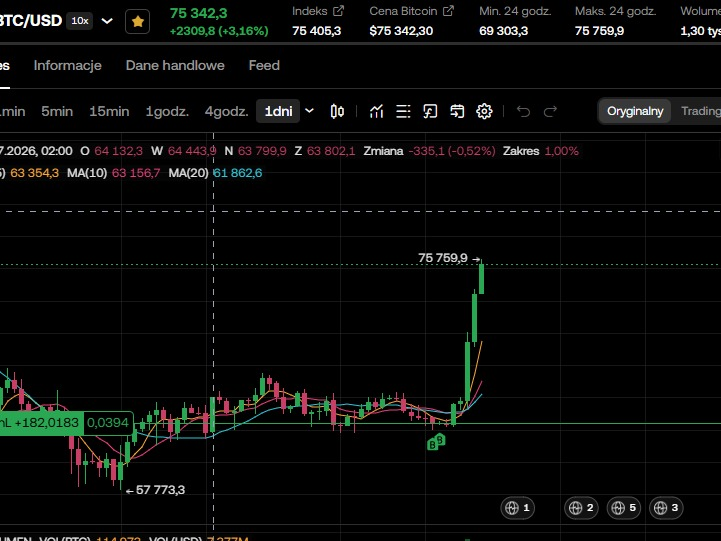
Task: Toggle the favorite star for BTC/USD
Action: (x=137, y=22)
